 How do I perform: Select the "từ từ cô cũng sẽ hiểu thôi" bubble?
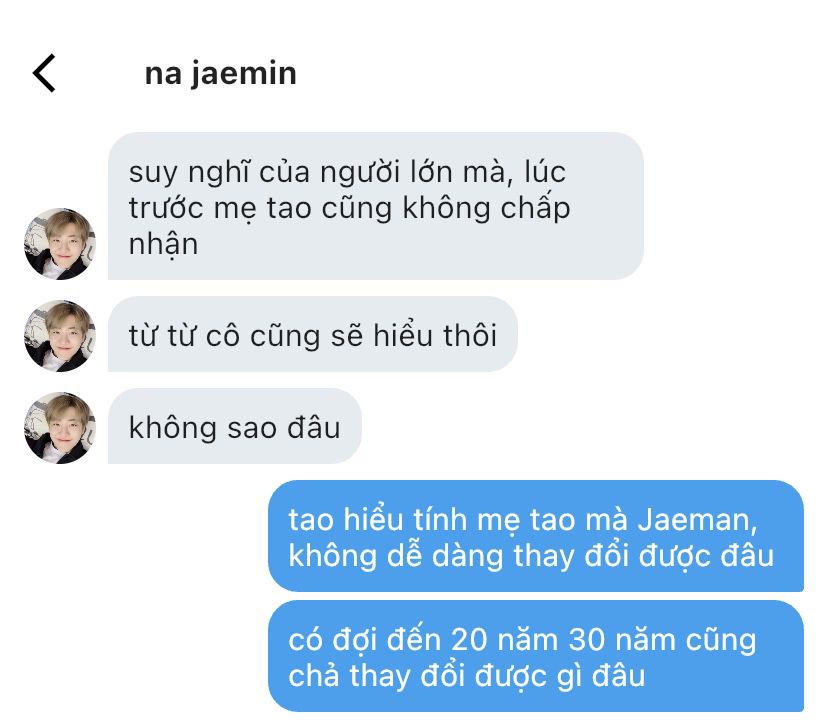click(x=313, y=334)
